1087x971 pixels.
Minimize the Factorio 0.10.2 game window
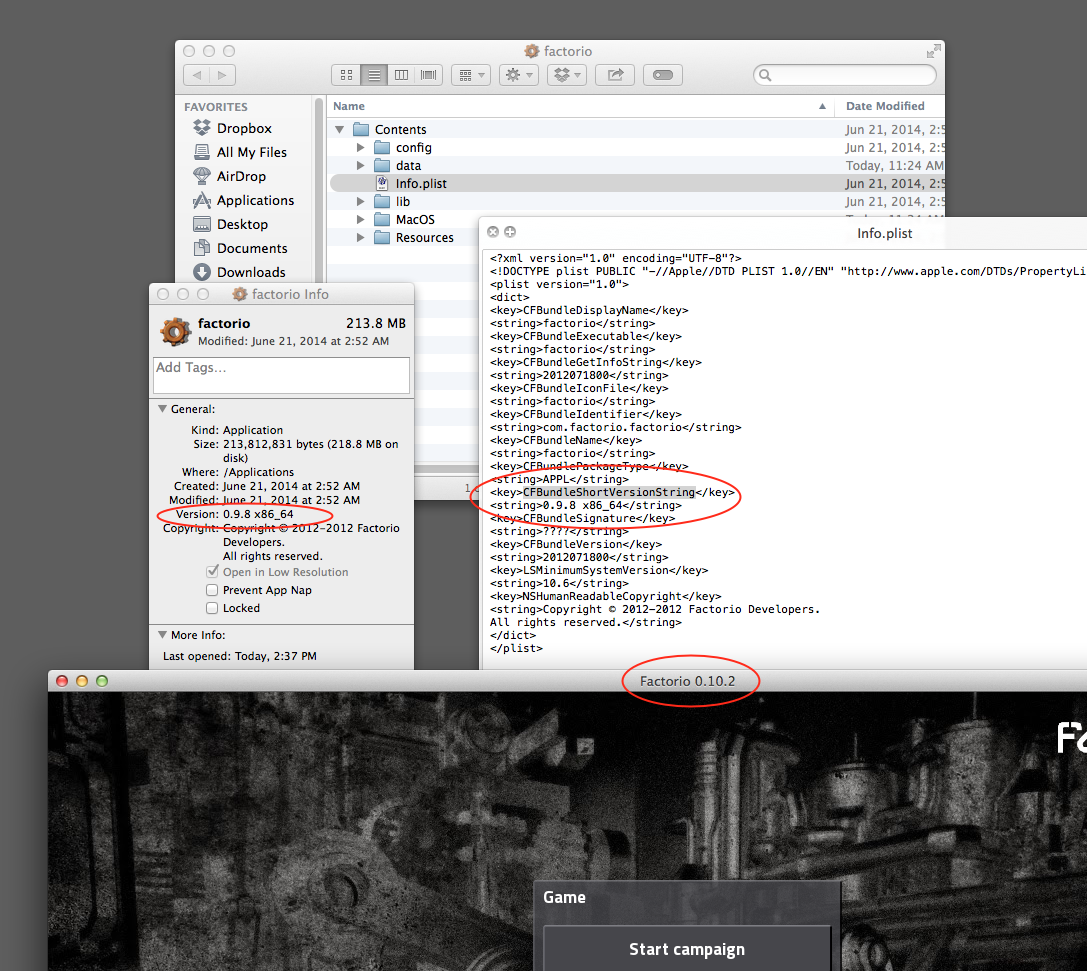click(82, 681)
